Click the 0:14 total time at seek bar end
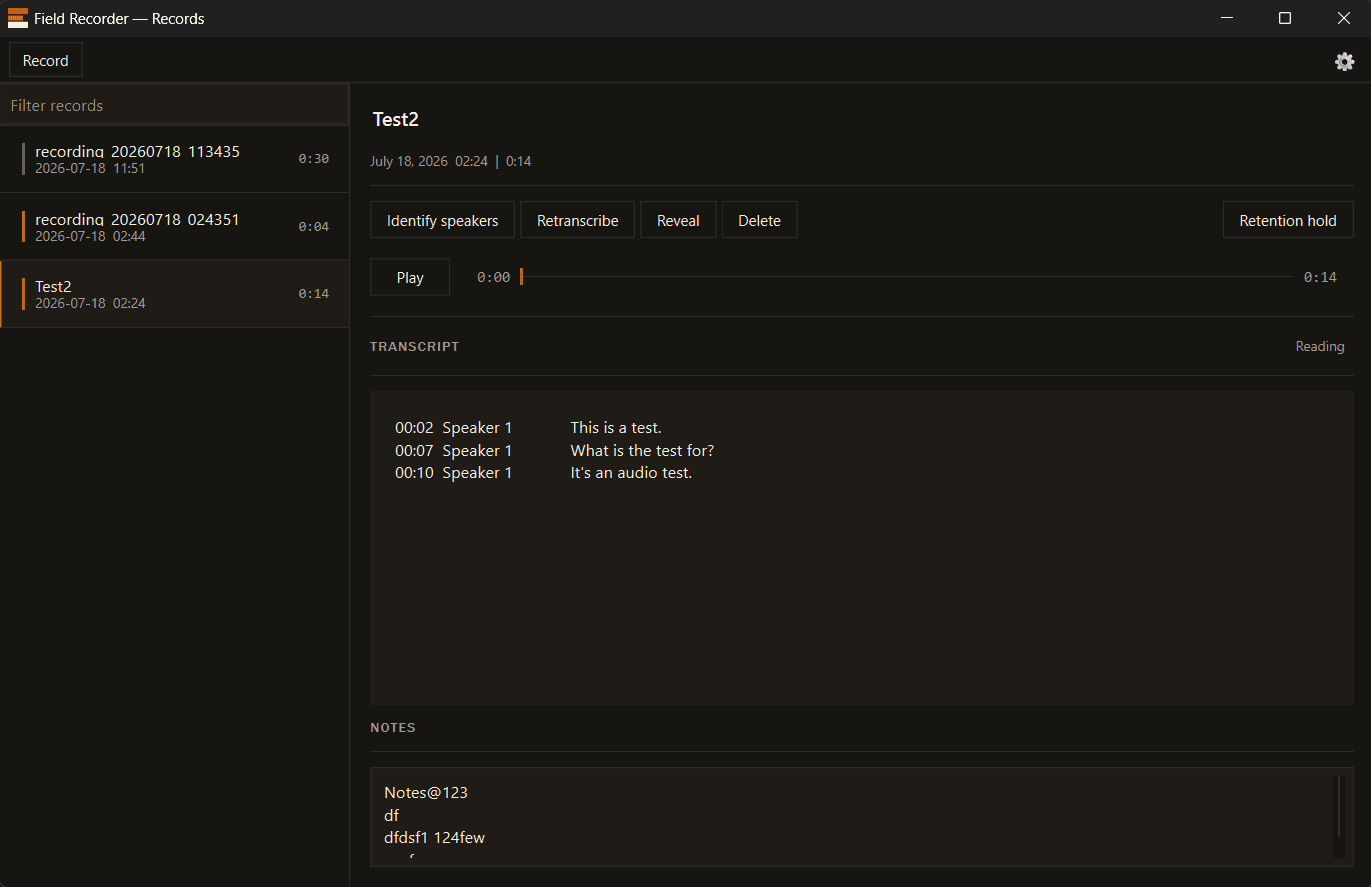This screenshot has width=1371, height=887. click(1320, 277)
